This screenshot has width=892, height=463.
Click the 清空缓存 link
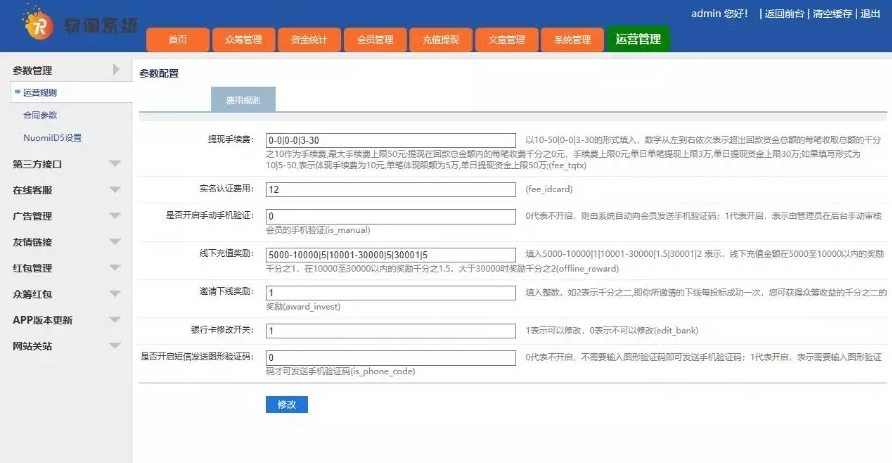coord(832,14)
